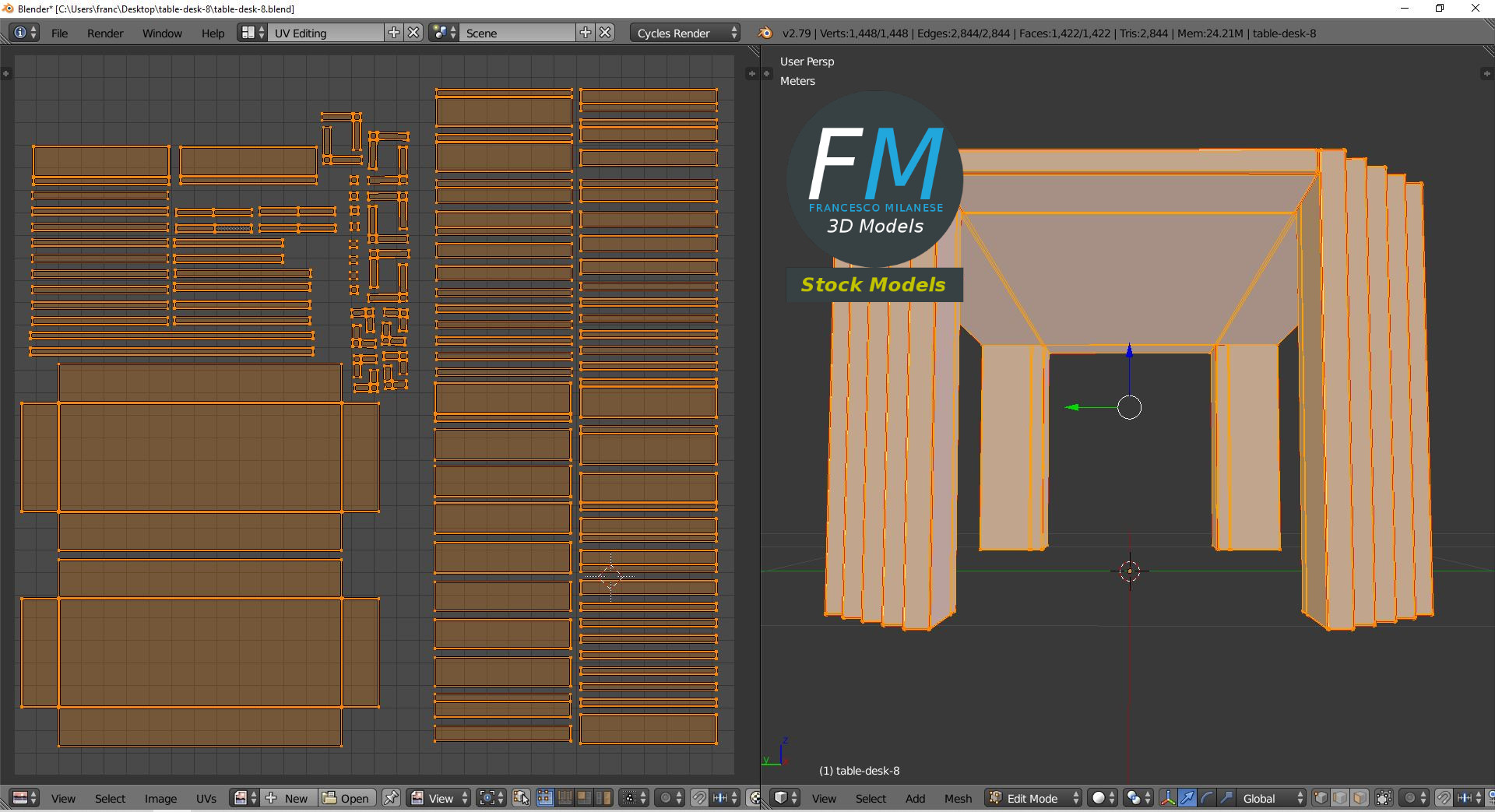This screenshot has height=812, width=1495.
Task: Create a New image
Action: pos(288,798)
